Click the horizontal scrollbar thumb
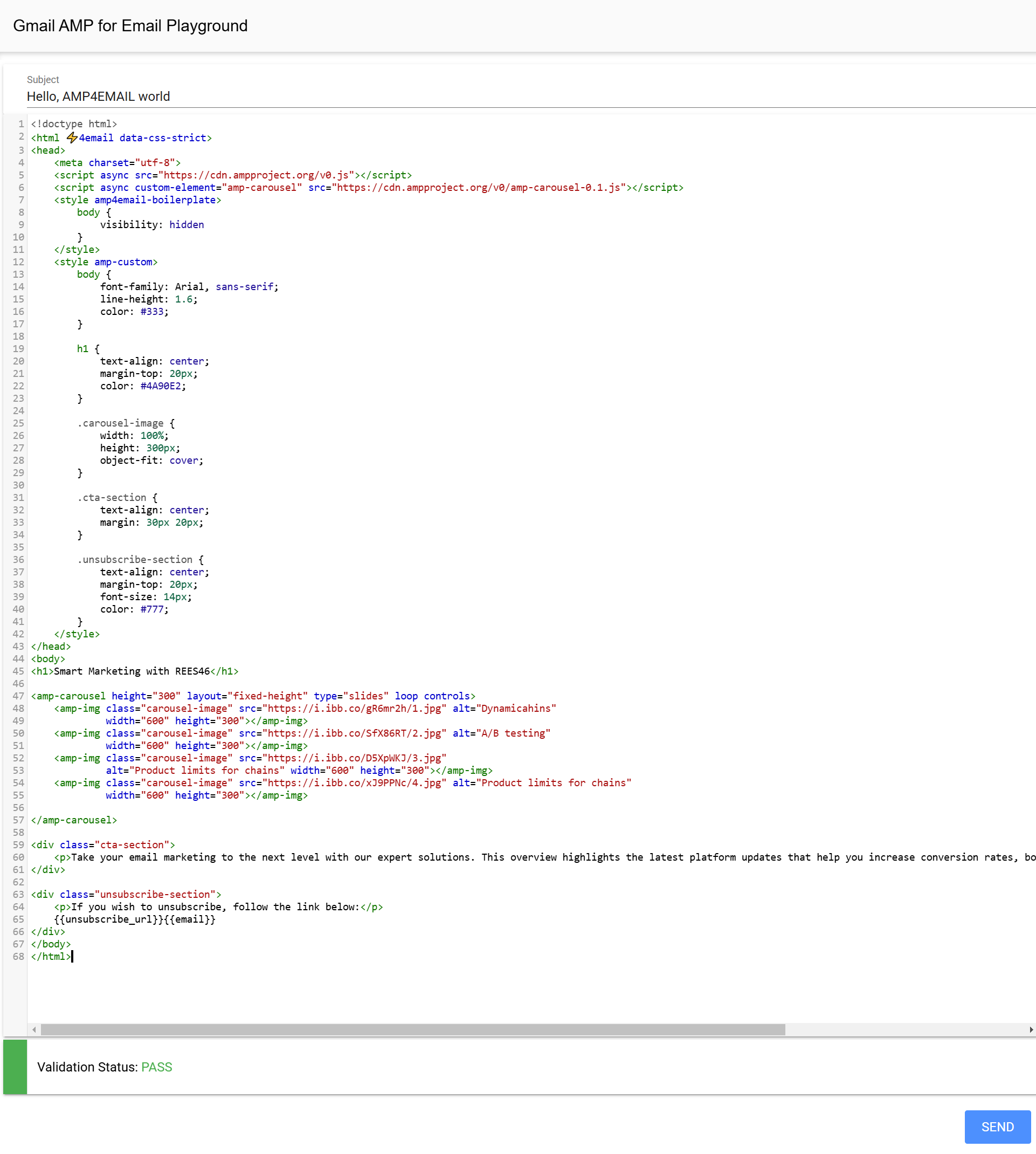The width and height of the screenshot is (1036, 1154). pos(413,1029)
